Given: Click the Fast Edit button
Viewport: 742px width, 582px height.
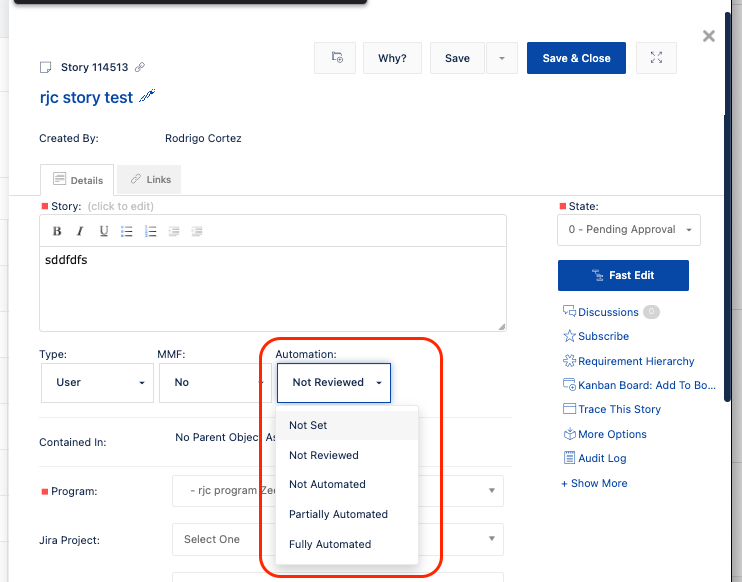Looking at the screenshot, I should pyautogui.click(x=623, y=275).
